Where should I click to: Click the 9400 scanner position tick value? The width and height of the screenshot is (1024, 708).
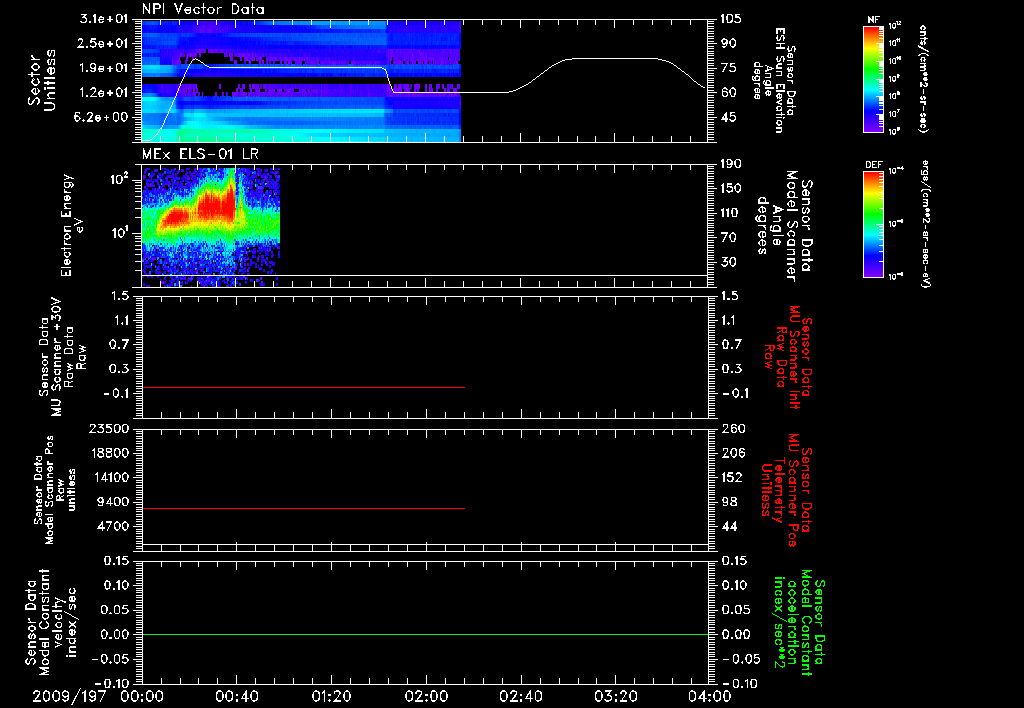113,502
